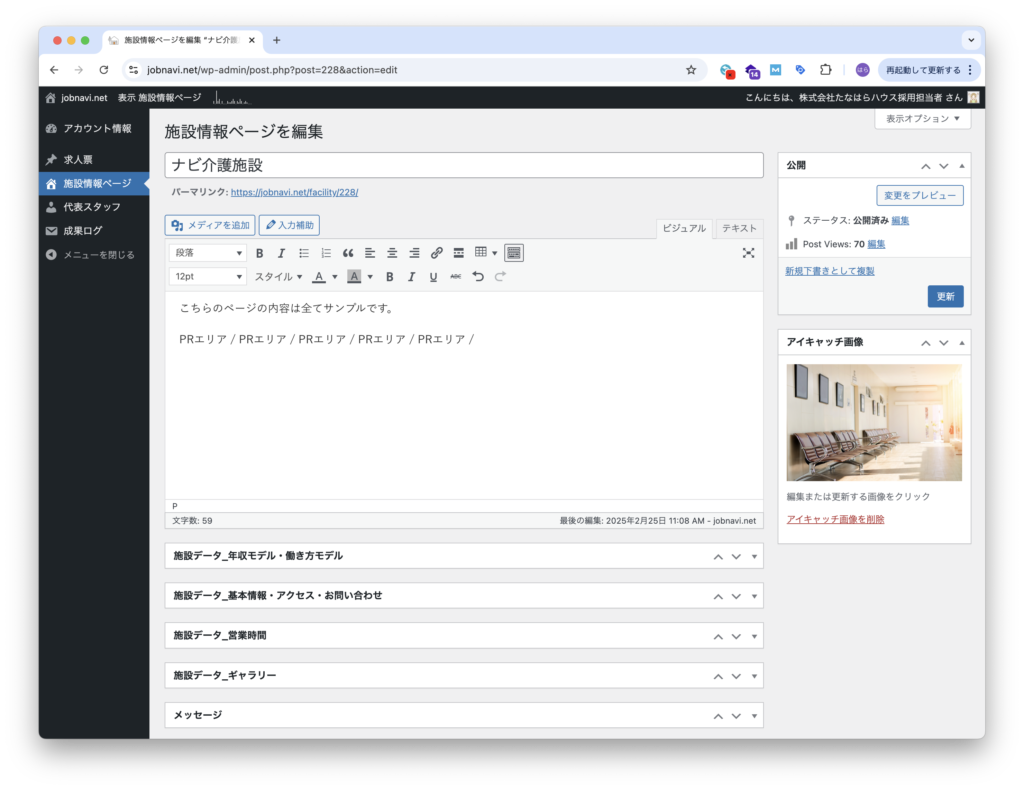Open 求人票 in the sidebar menu
The height and width of the screenshot is (790, 1024).
78,160
